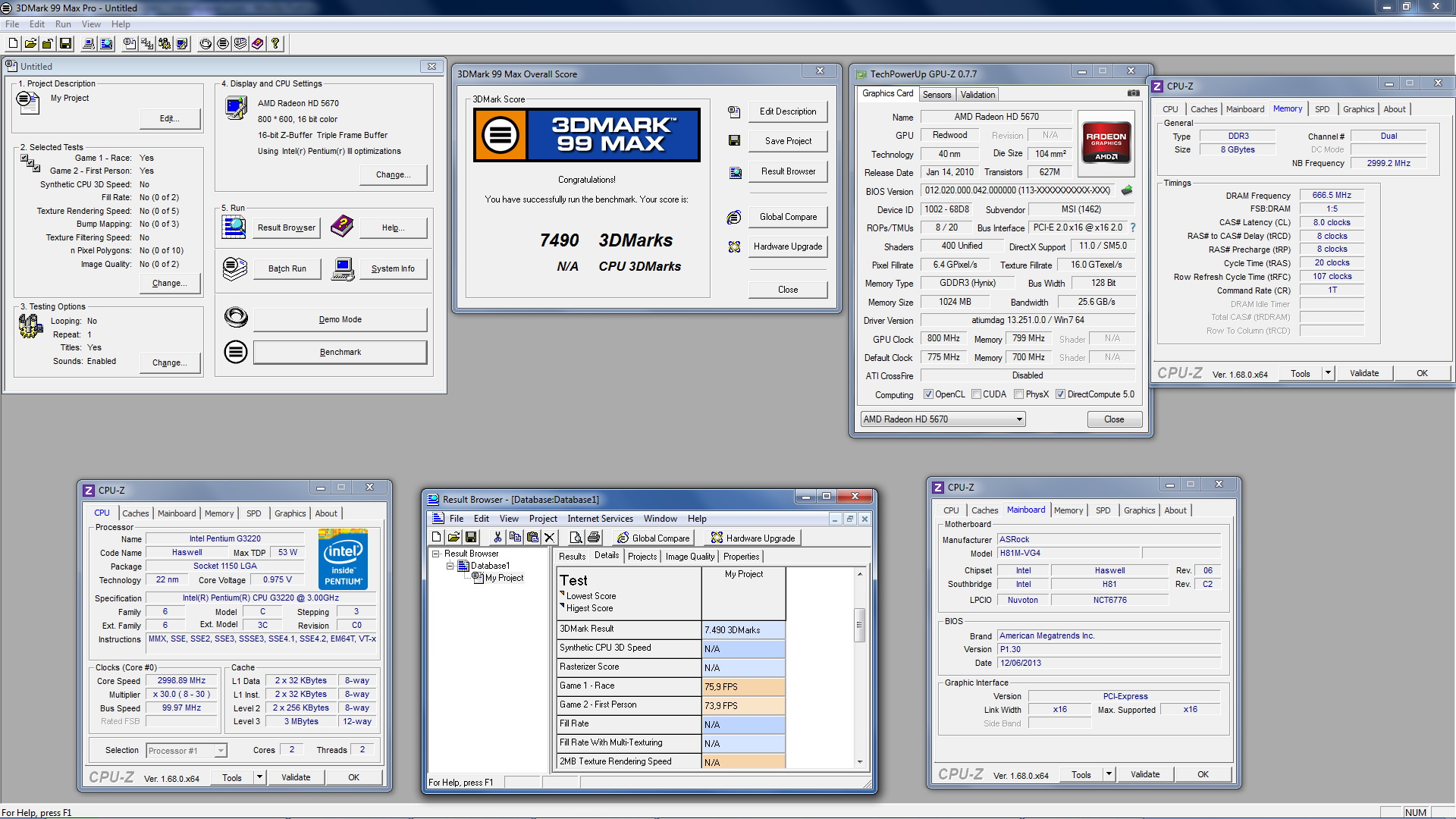
Task: Click Benchmark button in Run section
Action: (340, 352)
